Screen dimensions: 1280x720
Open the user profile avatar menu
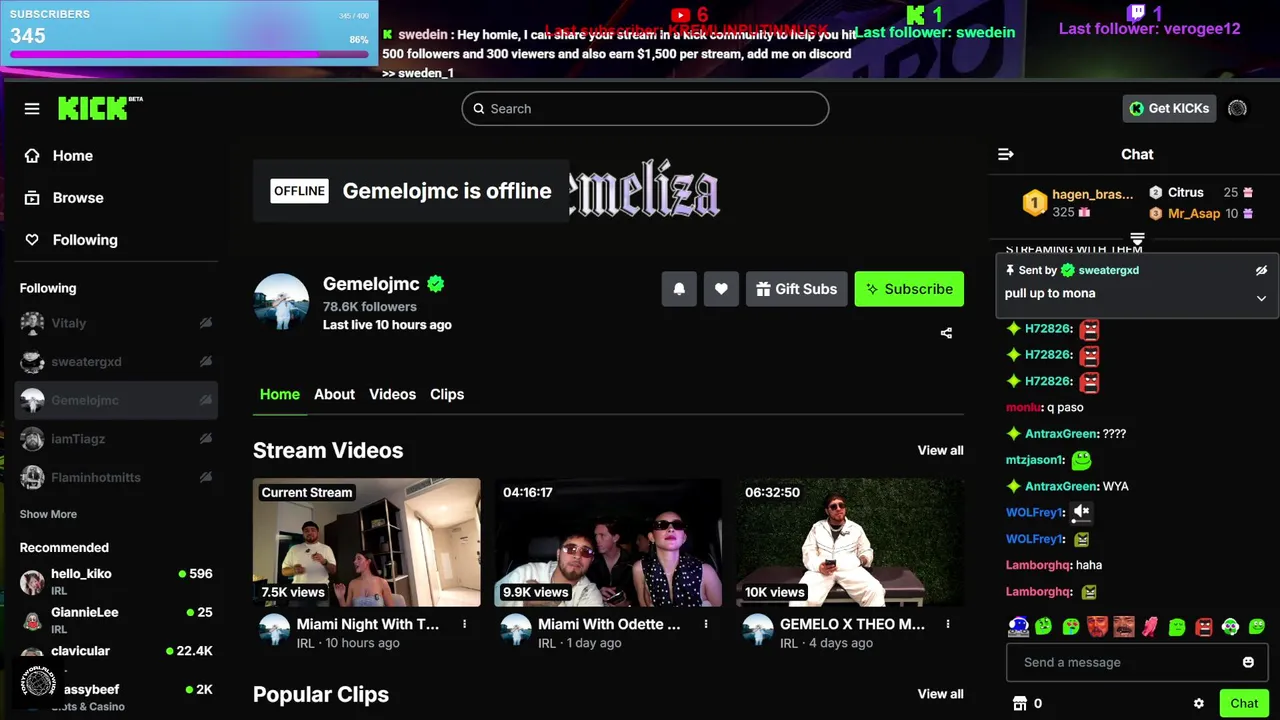(1237, 108)
